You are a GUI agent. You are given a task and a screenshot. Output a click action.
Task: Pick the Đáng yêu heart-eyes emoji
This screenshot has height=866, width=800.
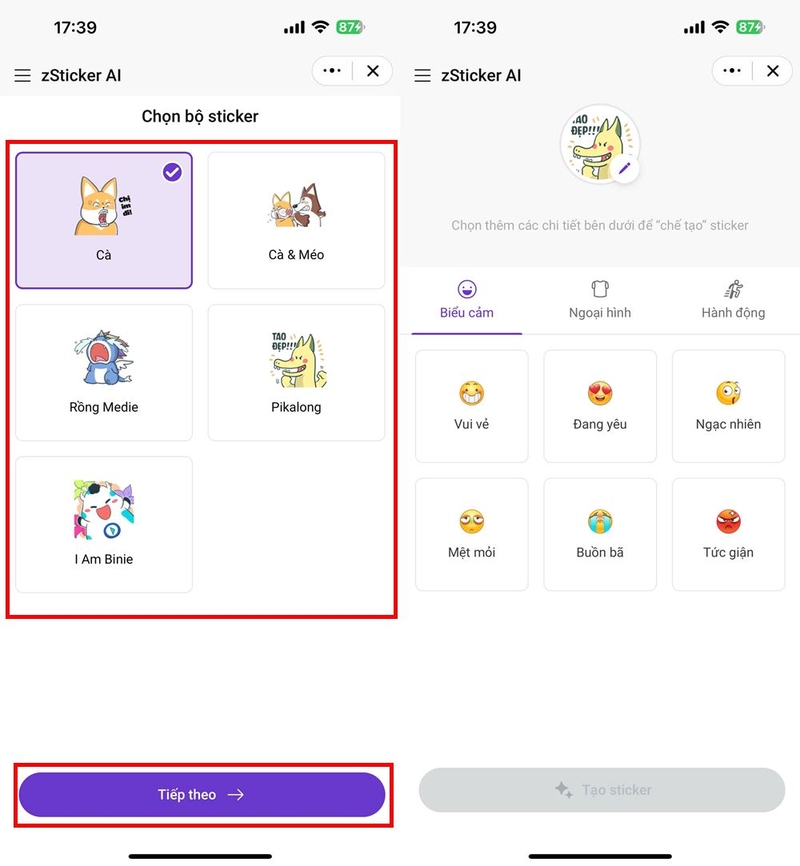600,393
